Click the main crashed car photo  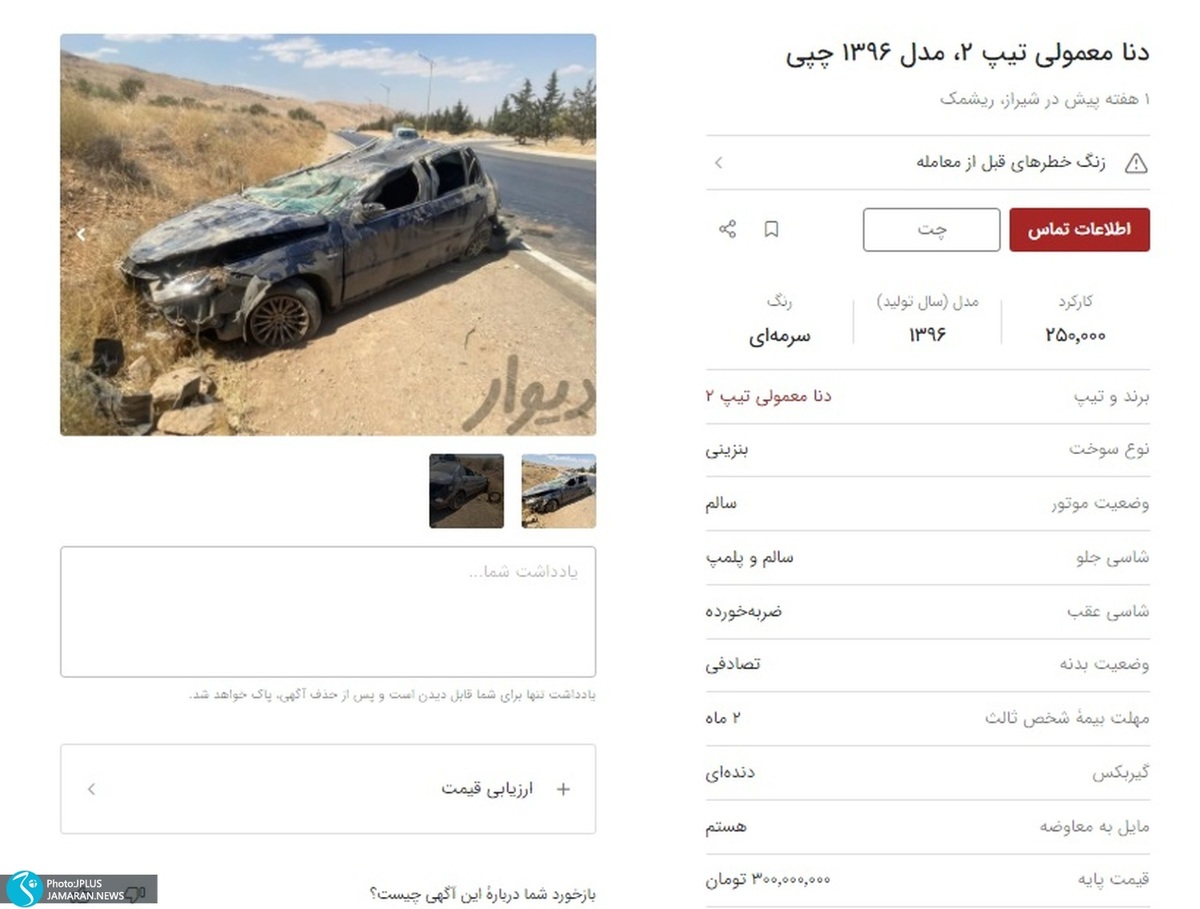pyautogui.click(x=328, y=234)
